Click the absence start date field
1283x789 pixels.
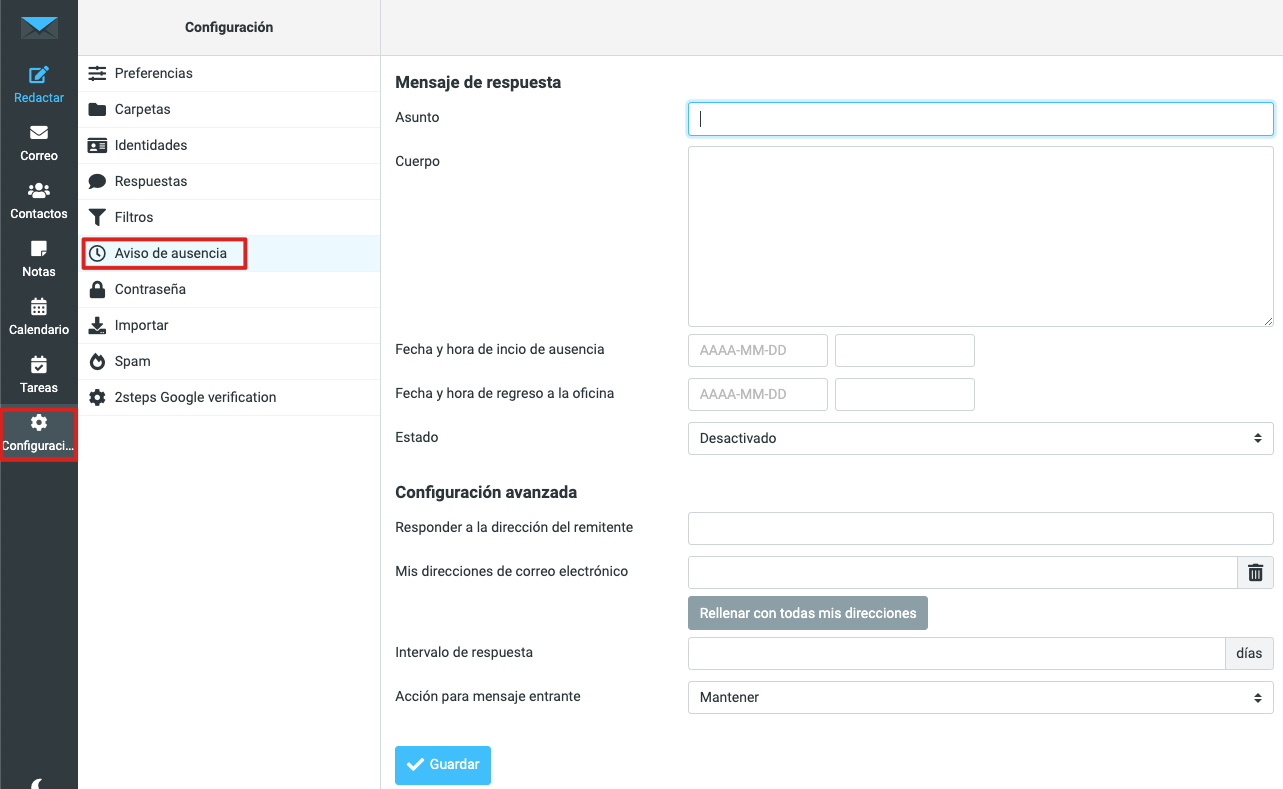(x=757, y=351)
